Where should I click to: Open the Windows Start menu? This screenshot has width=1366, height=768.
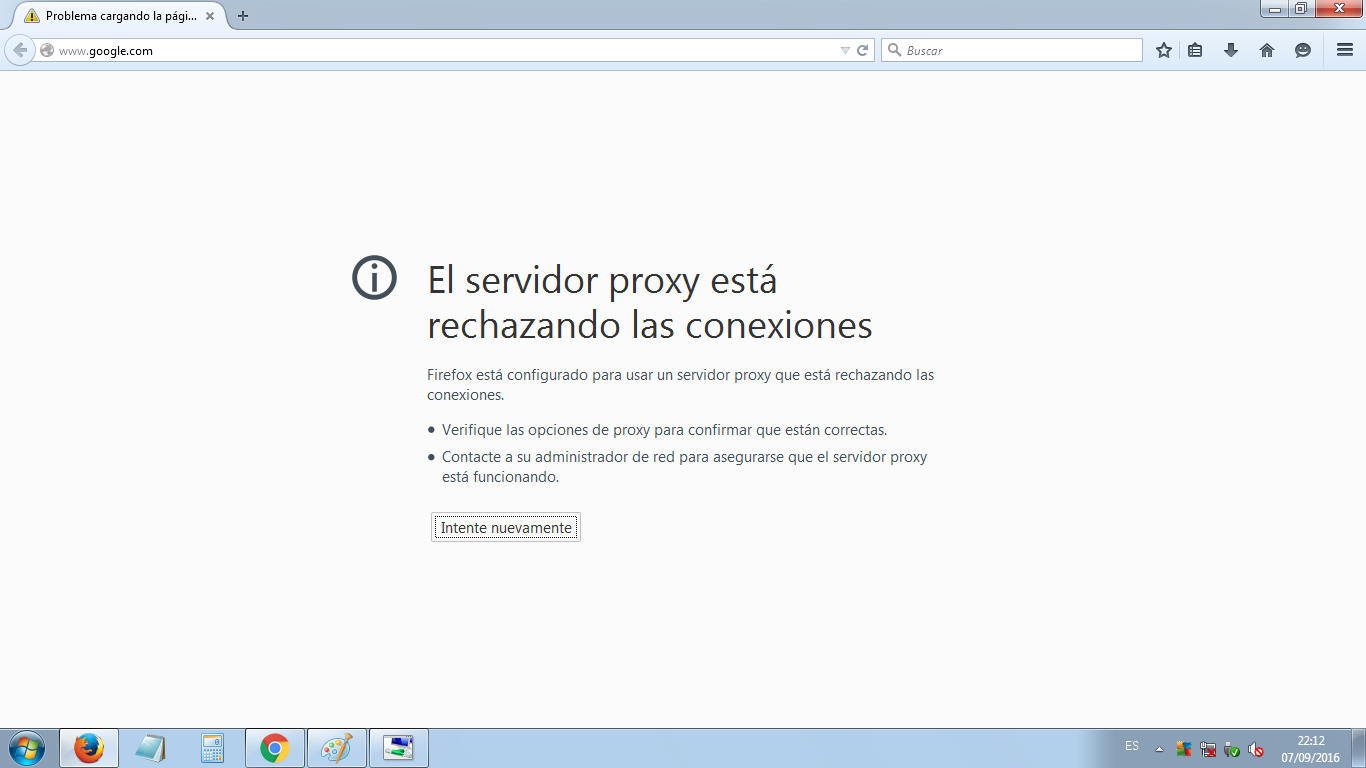point(26,748)
